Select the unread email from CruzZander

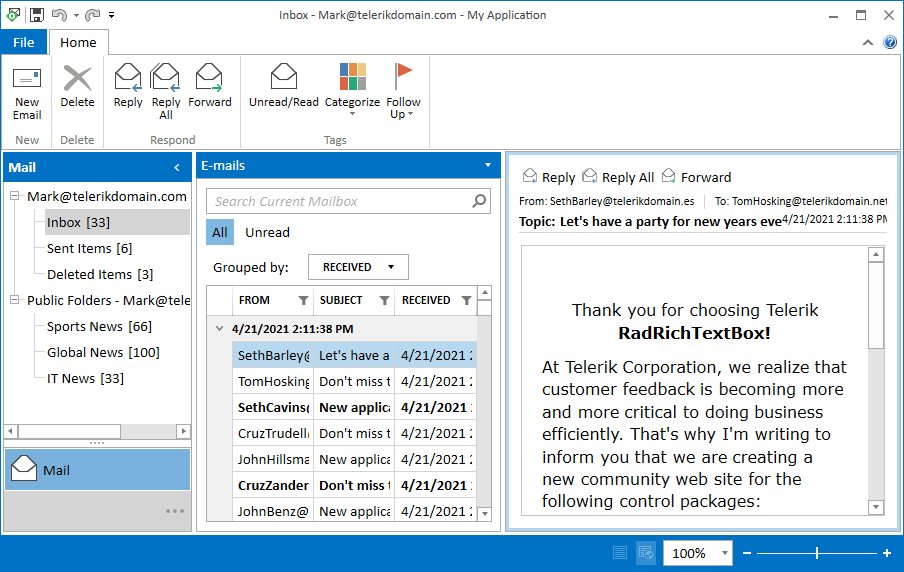(x=354, y=485)
